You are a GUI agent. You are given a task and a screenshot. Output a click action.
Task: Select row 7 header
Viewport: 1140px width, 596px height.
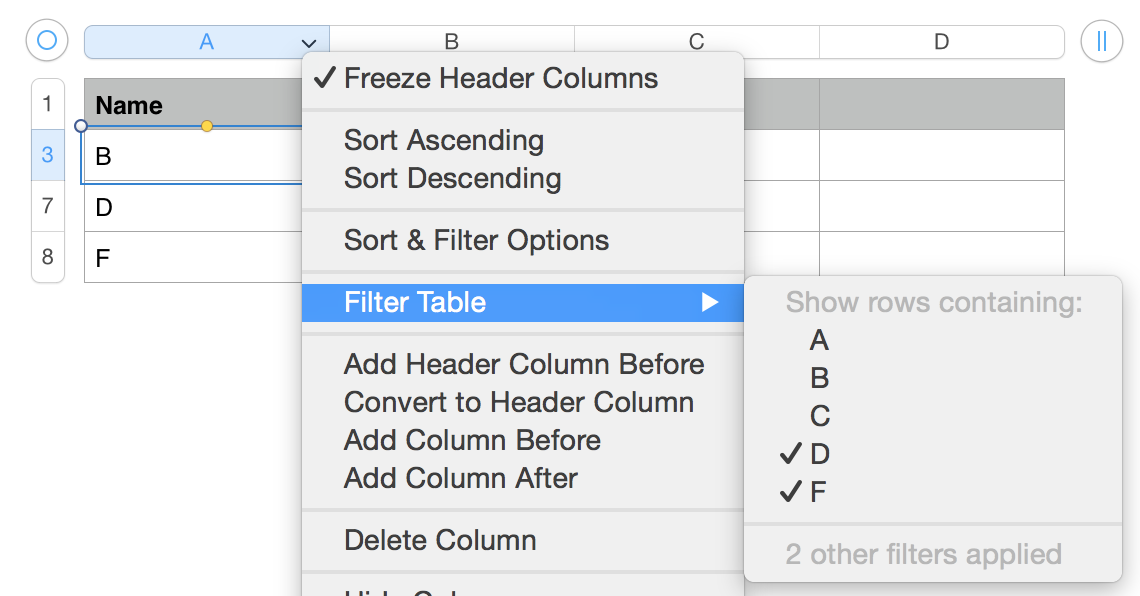[48, 206]
